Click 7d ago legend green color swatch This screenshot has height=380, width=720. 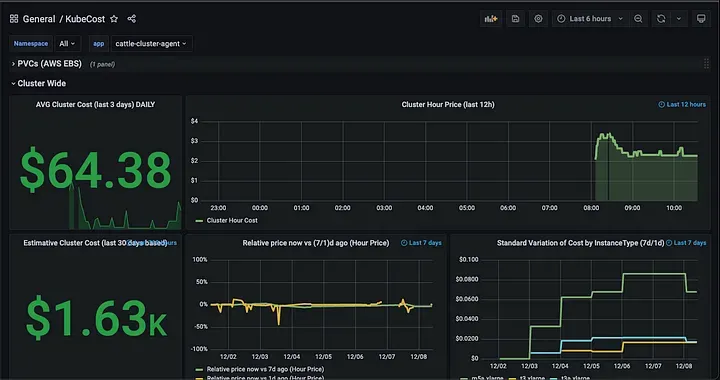pos(199,369)
